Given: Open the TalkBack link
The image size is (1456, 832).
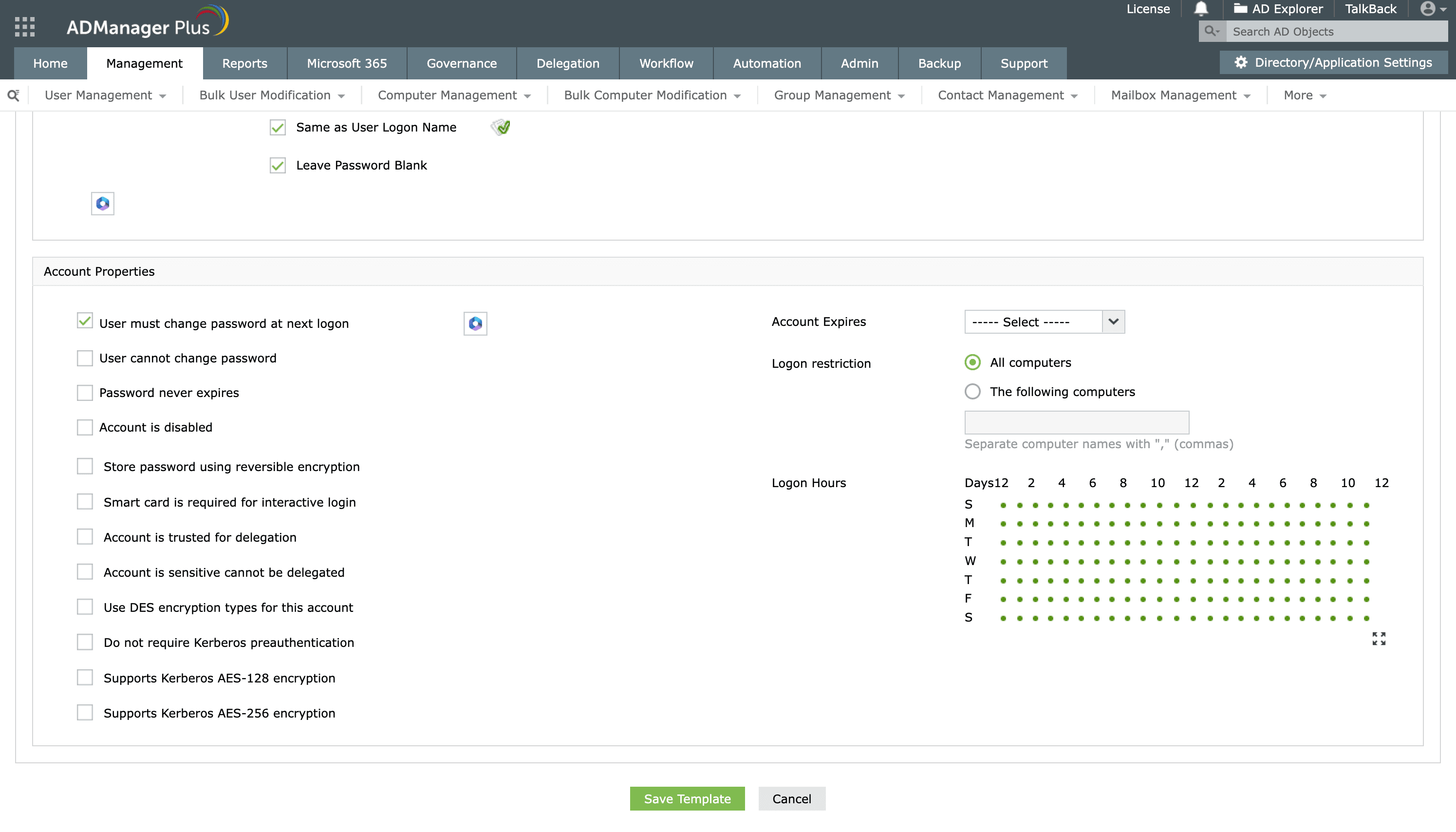Looking at the screenshot, I should click(1370, 9).
